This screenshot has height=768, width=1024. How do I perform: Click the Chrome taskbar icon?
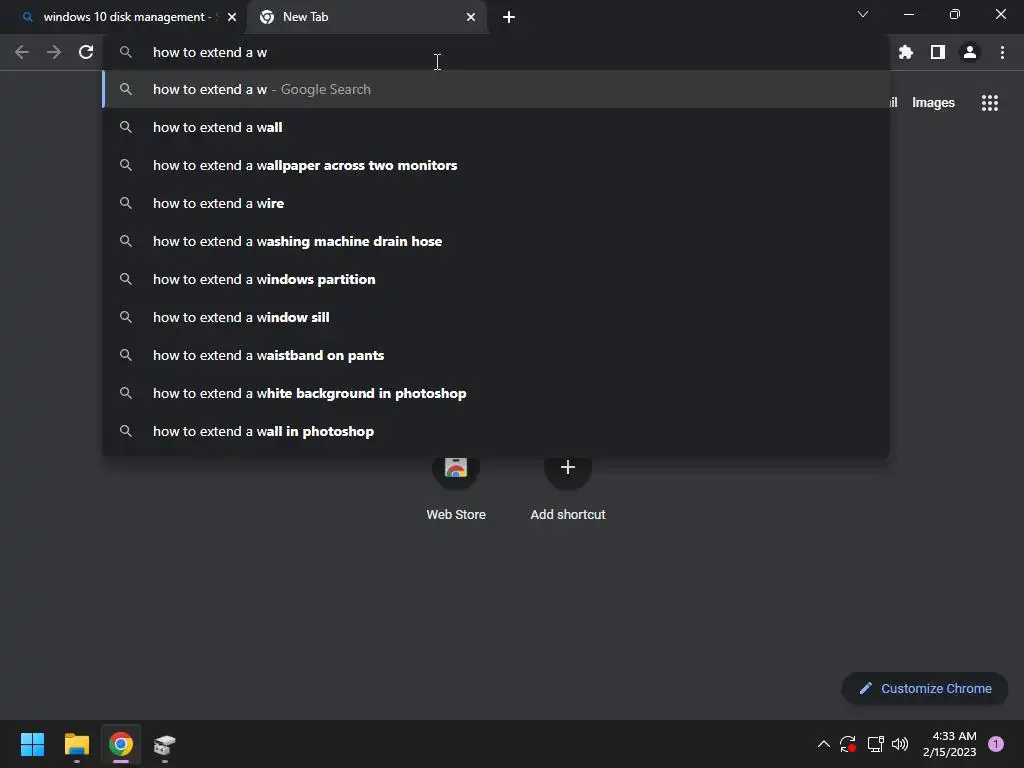point(121,744)
